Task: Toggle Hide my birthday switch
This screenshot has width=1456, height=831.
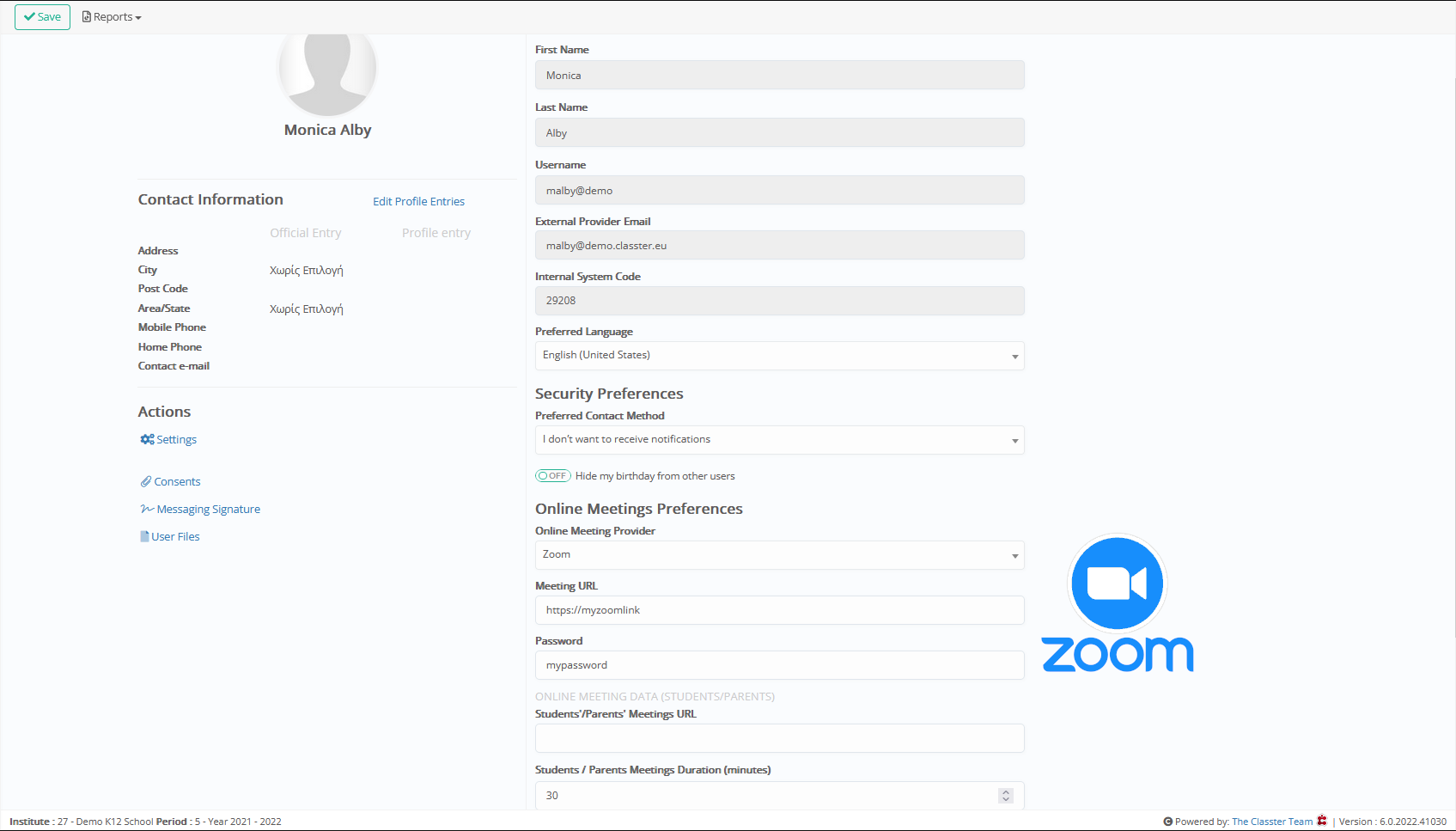Action: pos(552,476)
